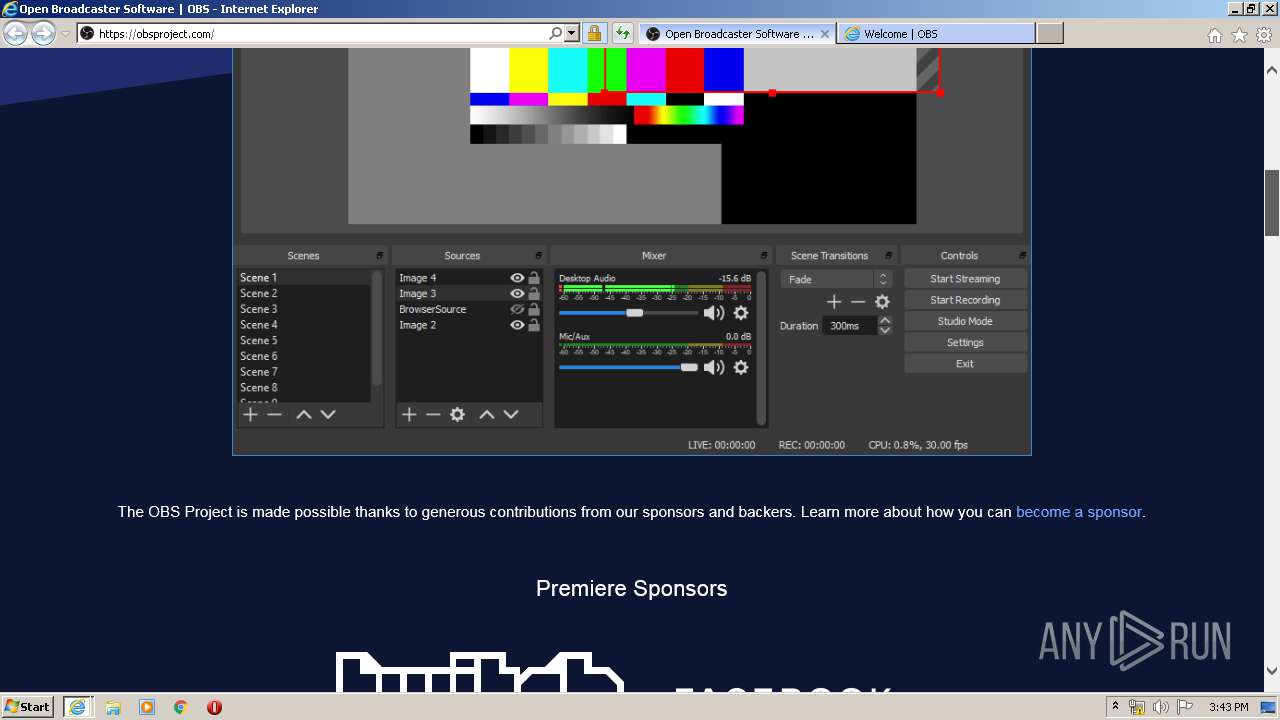Increase Duration with up stepper arrow

click(x=885, y=321)
